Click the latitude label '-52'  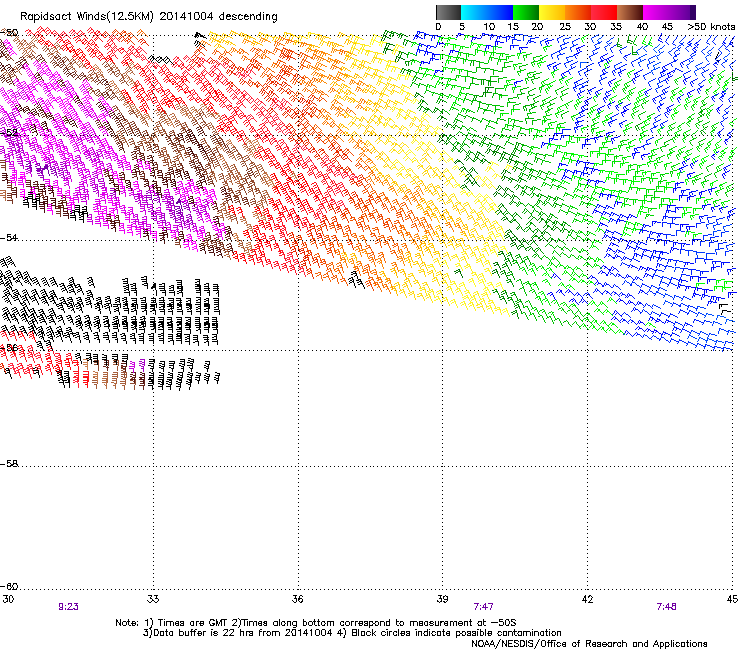[9, 133]
